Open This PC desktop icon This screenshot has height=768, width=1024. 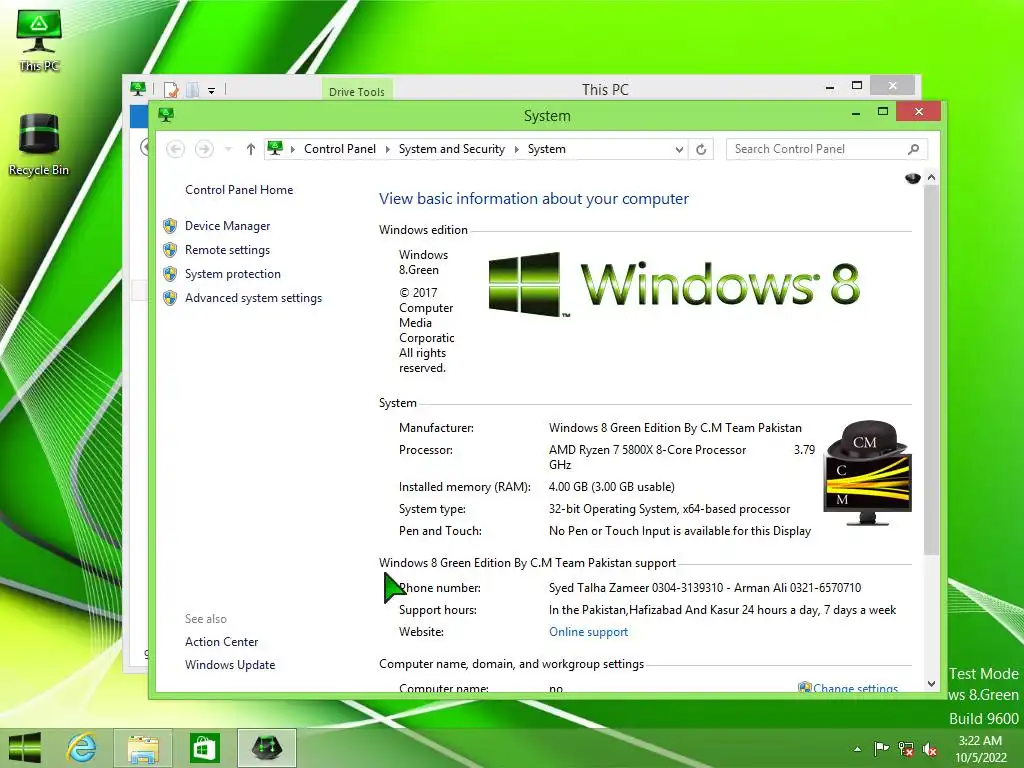coord(39,41)
